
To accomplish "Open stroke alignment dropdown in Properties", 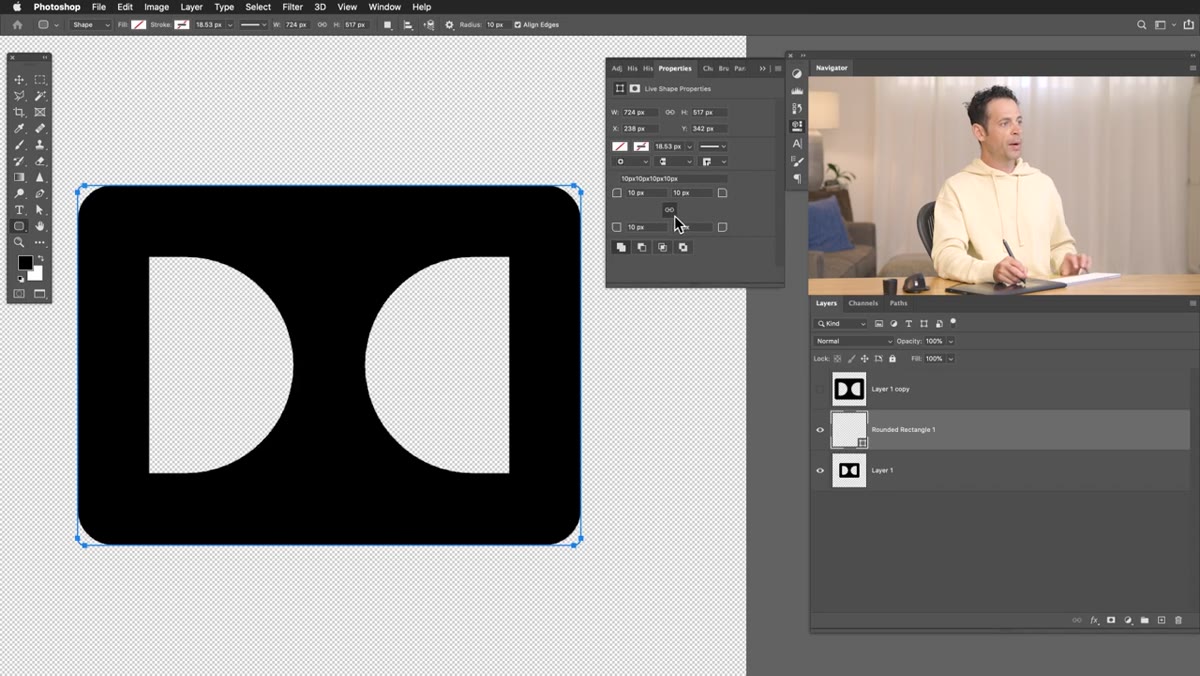I will (631, 161).
